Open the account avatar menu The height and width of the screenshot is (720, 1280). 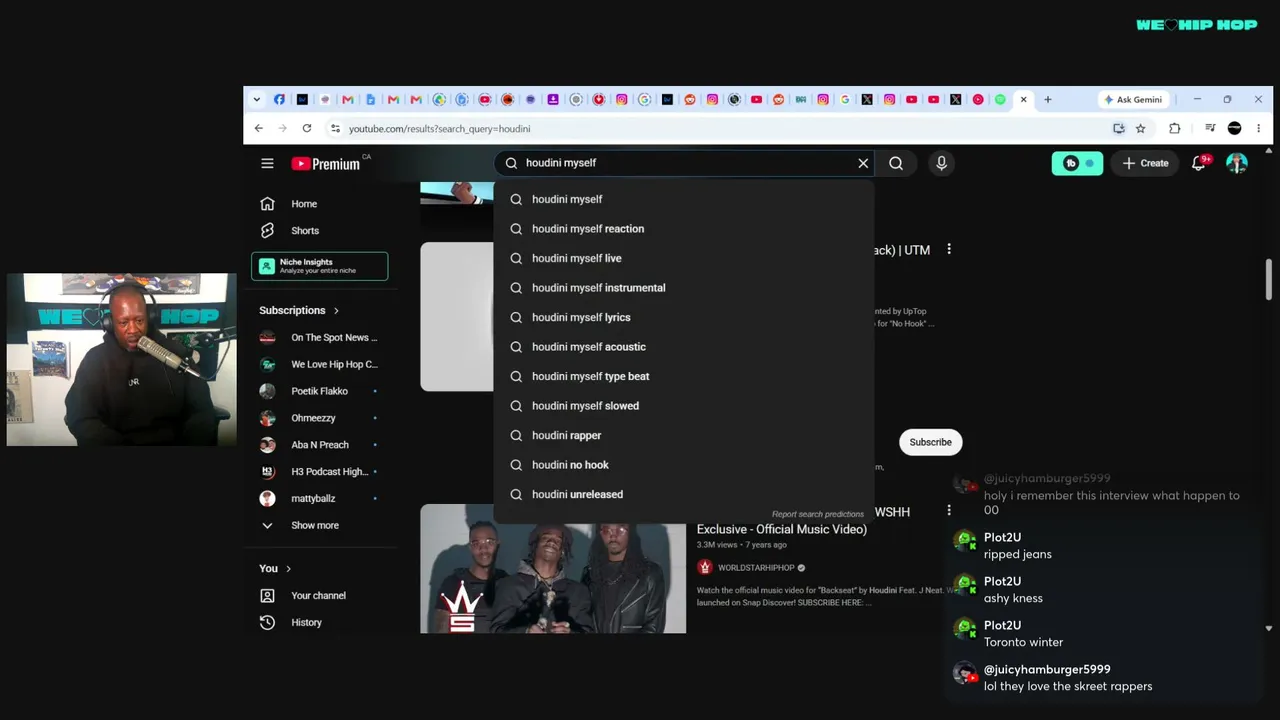(x=1237, y=163)
